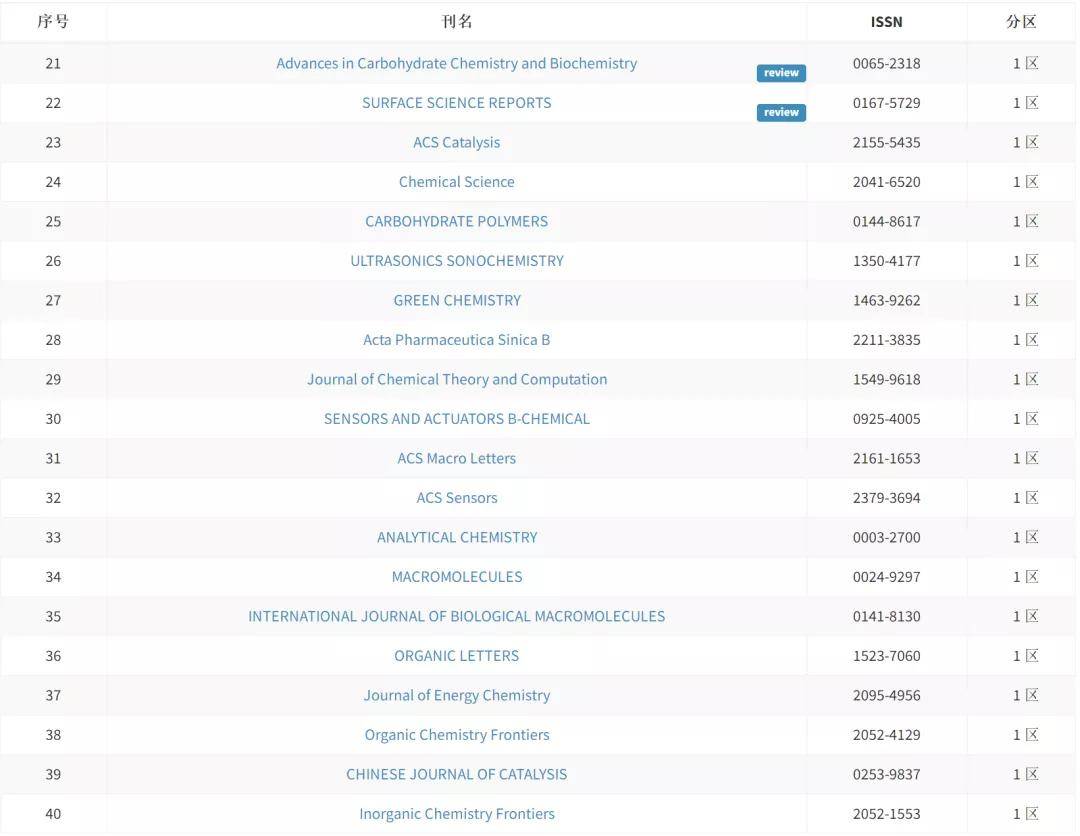
Task: Open Journal of Chemical Theory and Computation
Action: [x=456, y=379]
